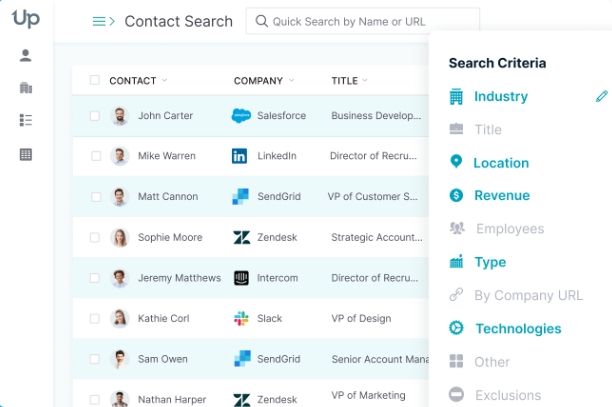Open the Nathan Harper contact name

pos(172,400)
